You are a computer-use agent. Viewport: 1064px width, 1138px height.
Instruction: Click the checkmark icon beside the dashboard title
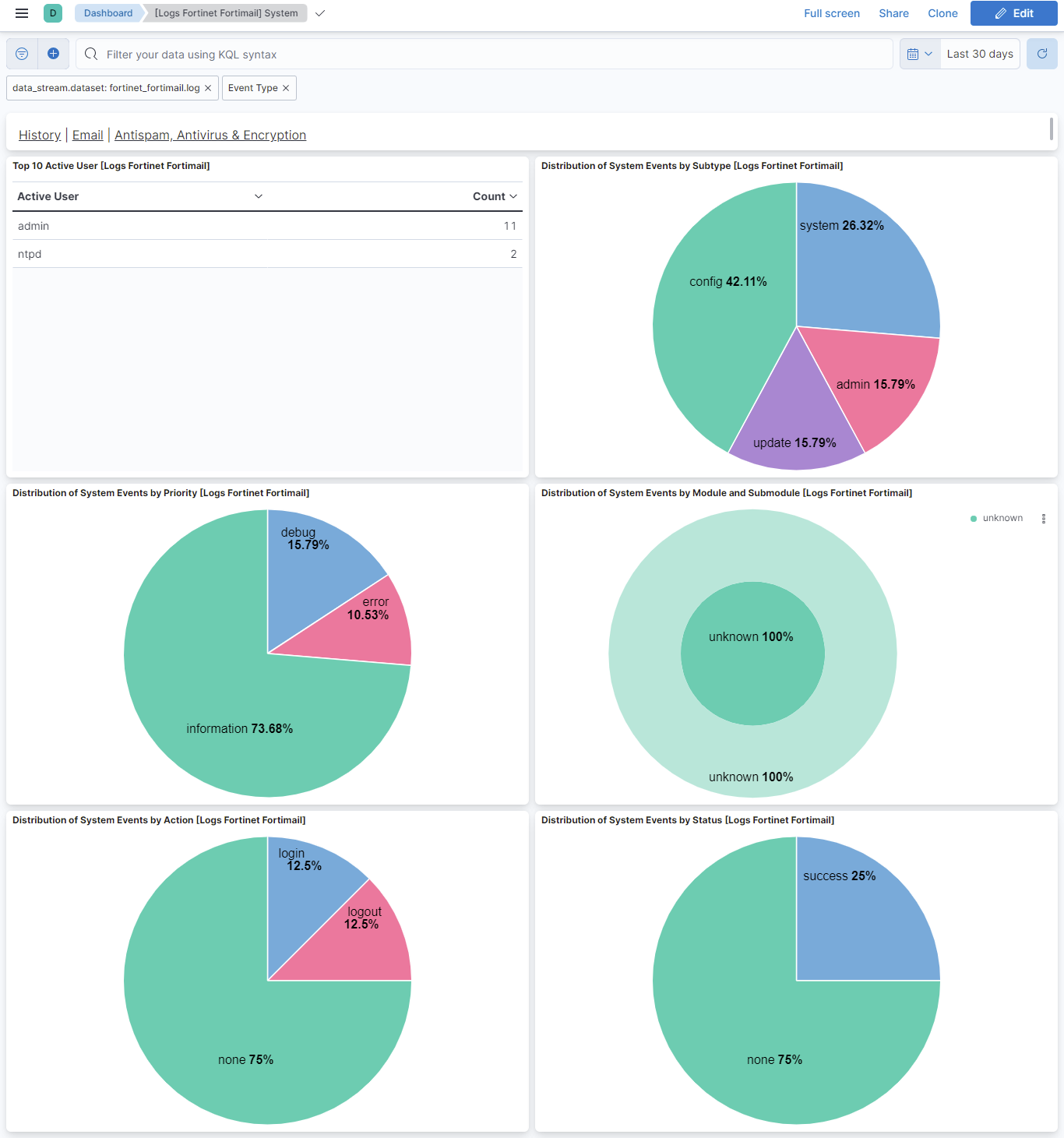[x=319, y=13]
